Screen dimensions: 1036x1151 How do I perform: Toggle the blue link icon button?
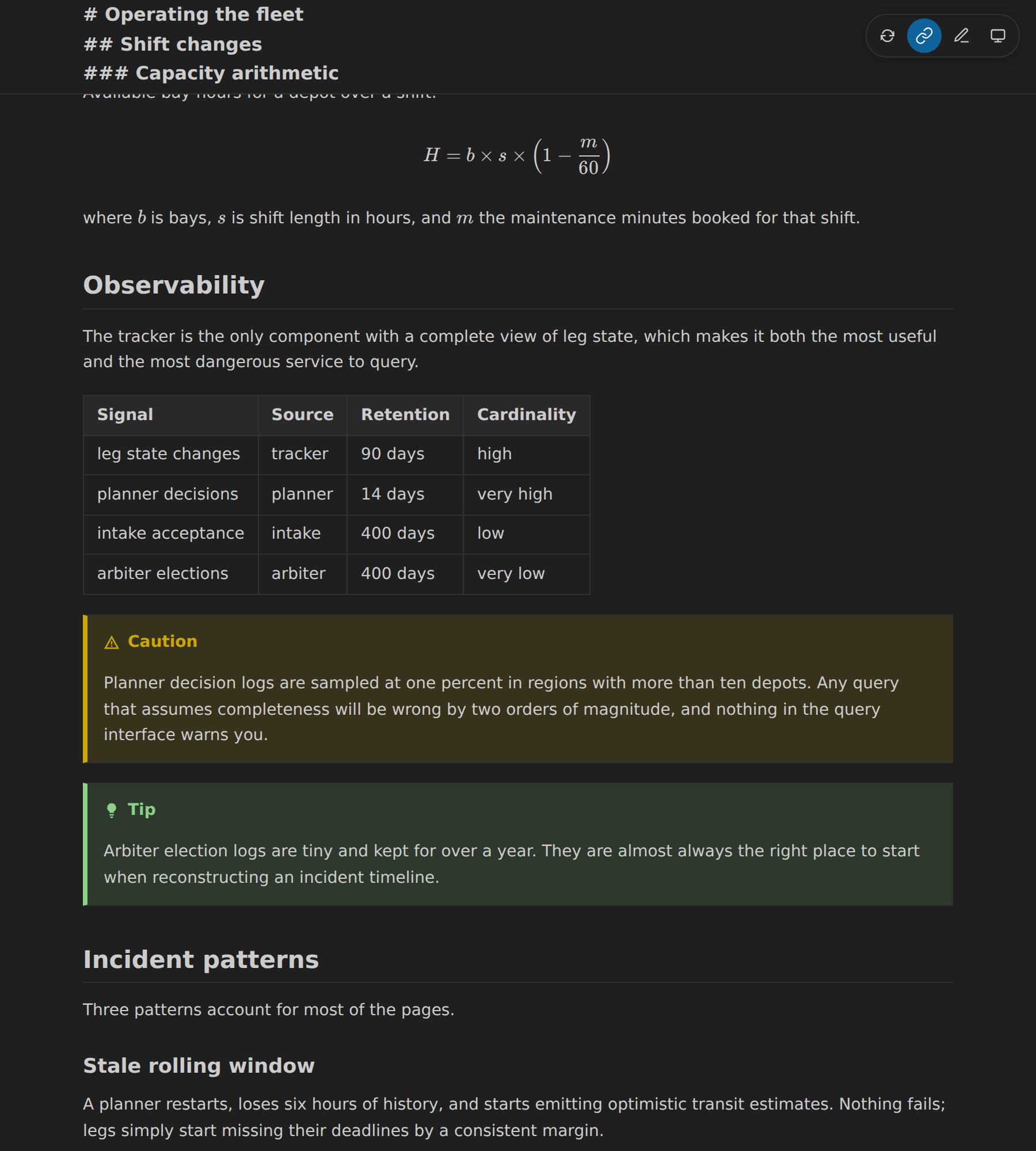[x=924, y=36]
